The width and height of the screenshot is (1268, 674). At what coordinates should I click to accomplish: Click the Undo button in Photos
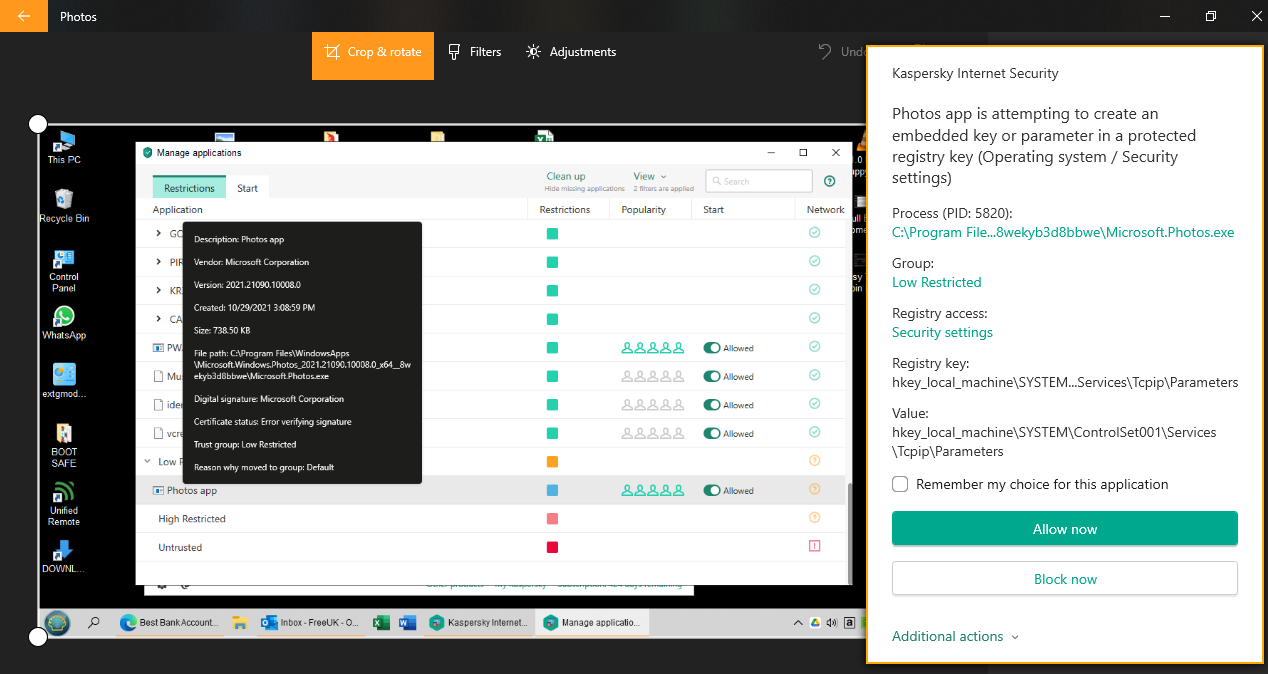[840, 52]
